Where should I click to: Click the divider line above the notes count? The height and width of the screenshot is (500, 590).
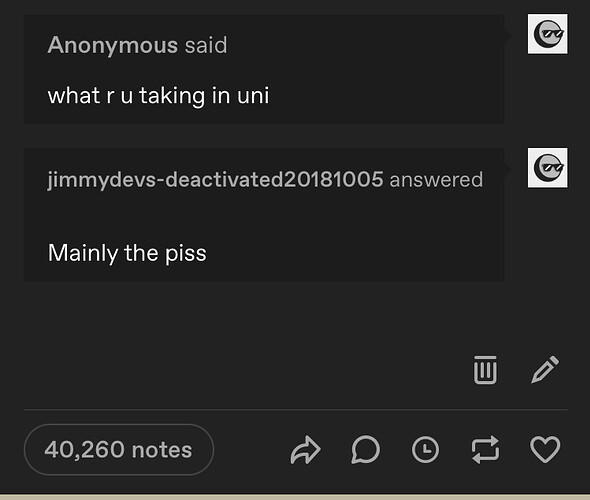(296, 409)
